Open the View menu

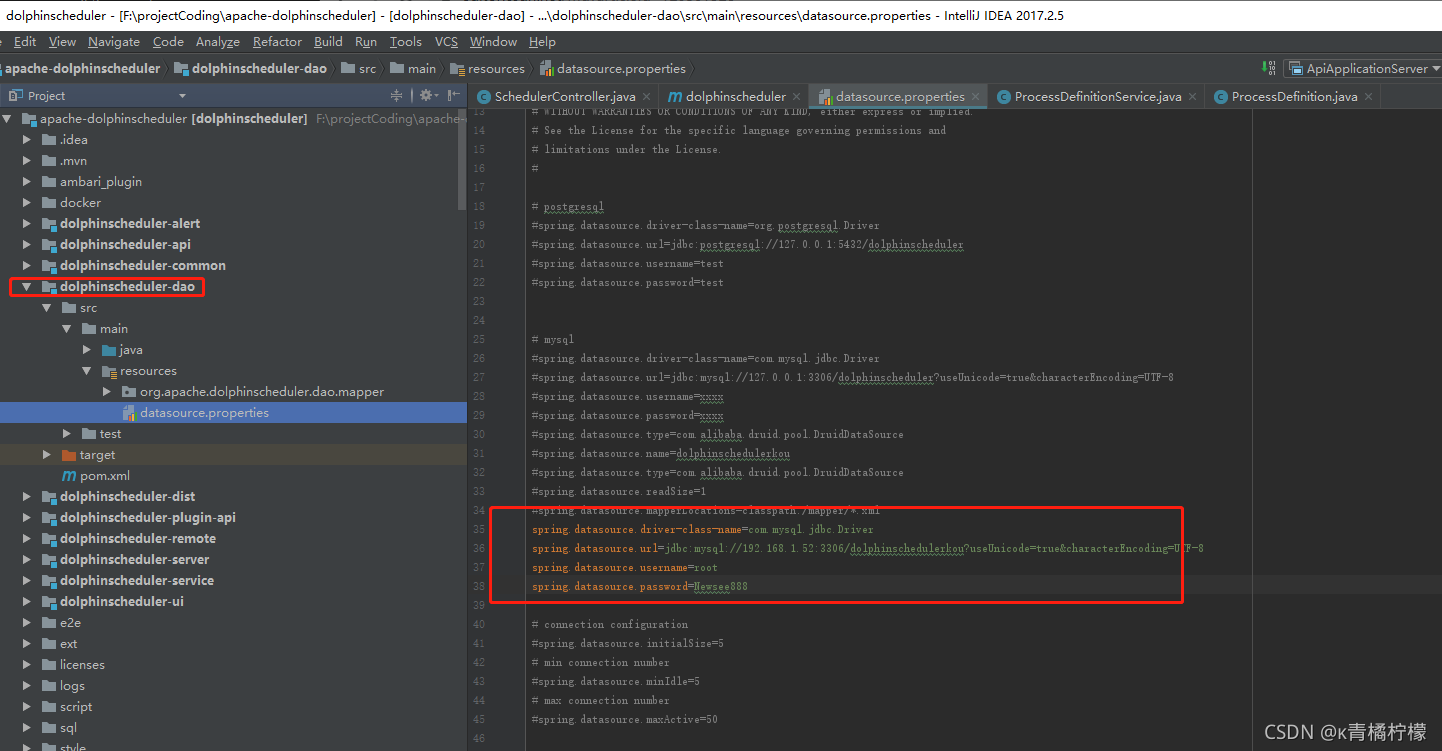pos(62,42)
